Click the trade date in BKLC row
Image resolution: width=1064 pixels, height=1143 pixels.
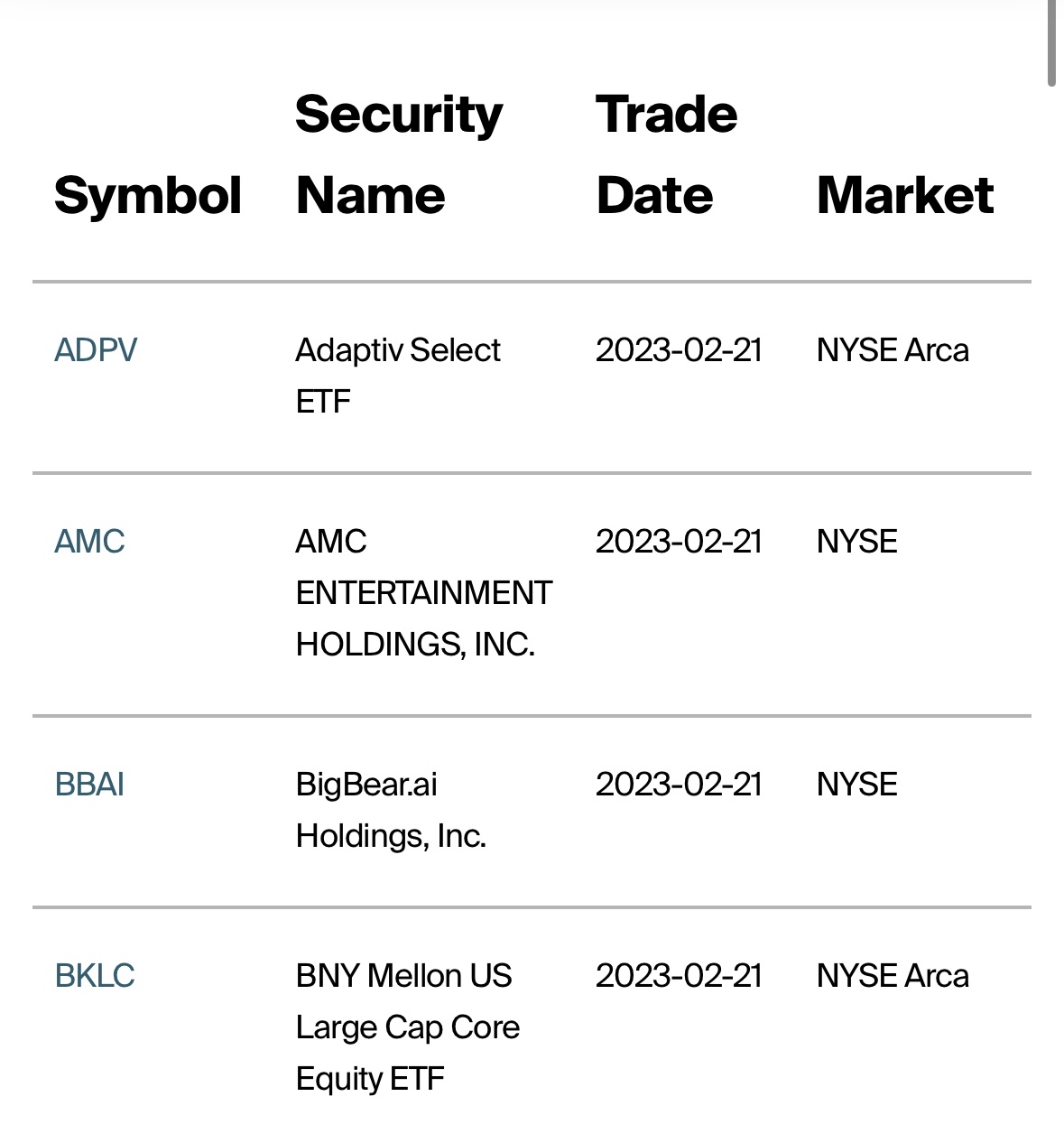[x=679, y=976]
